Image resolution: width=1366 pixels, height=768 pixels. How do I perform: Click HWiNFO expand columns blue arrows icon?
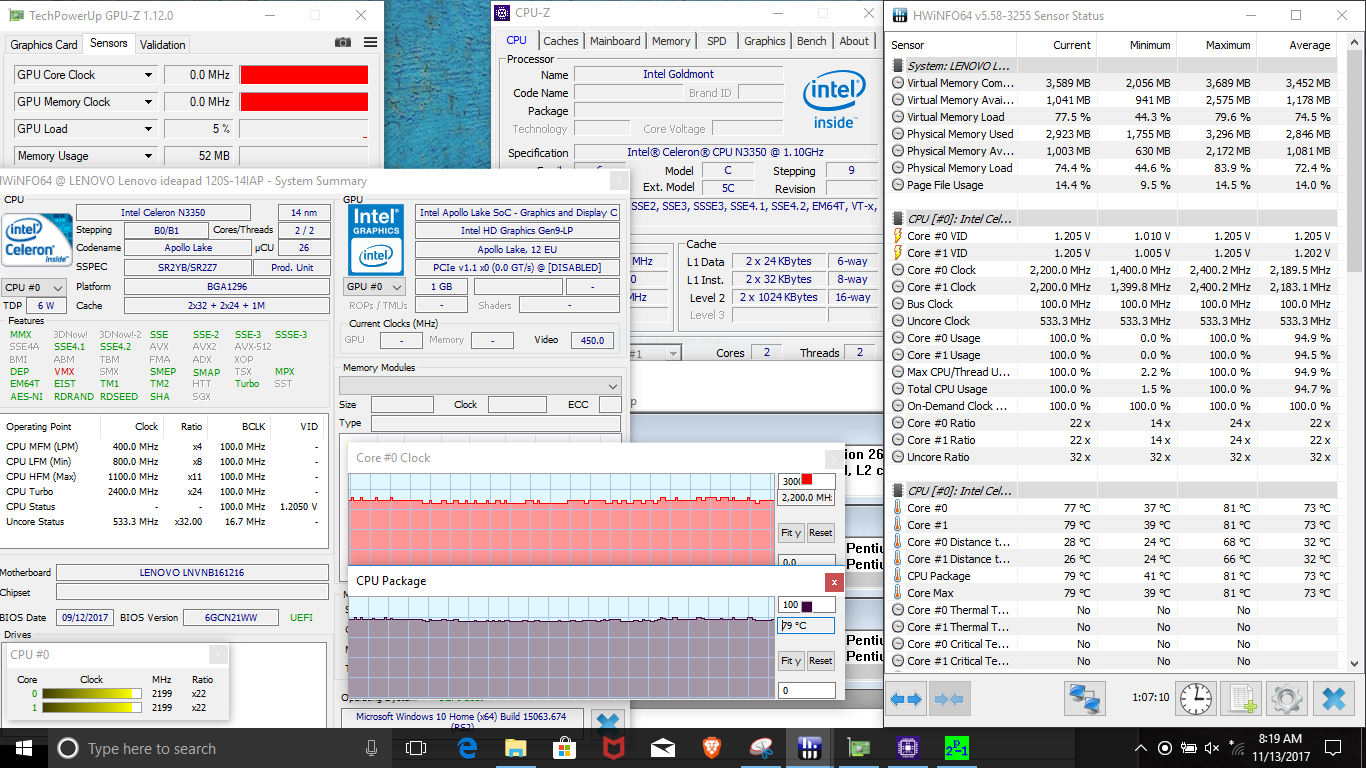tap(906, 698)
